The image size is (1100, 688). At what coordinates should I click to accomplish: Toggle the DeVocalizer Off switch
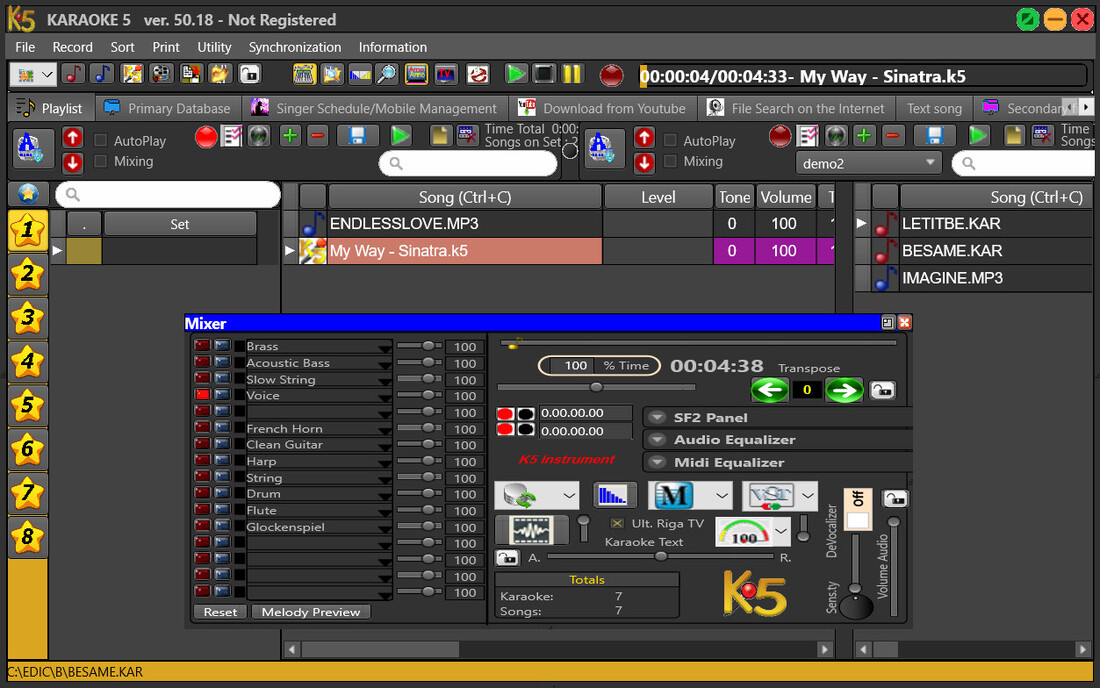coord(857,509)
